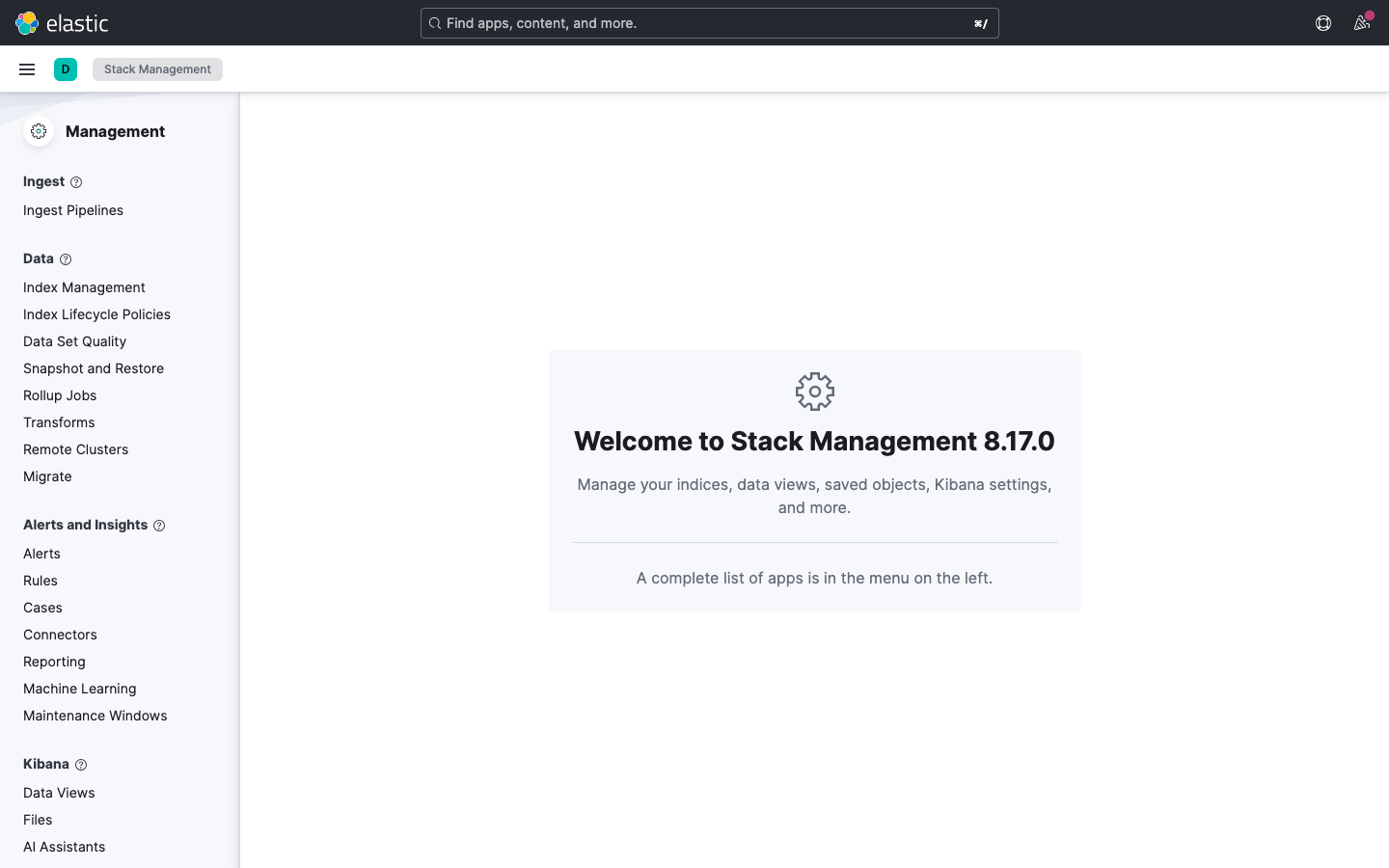The width and height of the screenshot is (1389, 868).
Task: Click the Management gear icon
Action: point(39,131)
